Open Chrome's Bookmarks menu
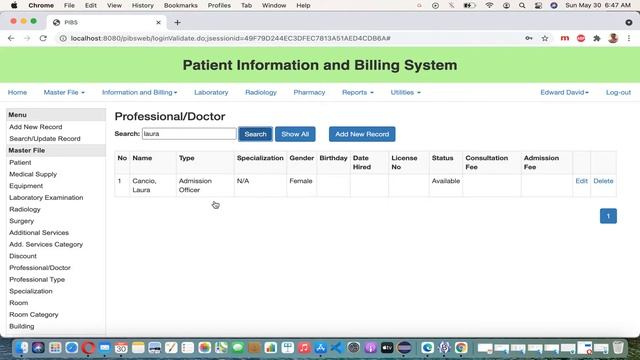The width and height of the screenshot is (640, 360). [x=180, y=5]
